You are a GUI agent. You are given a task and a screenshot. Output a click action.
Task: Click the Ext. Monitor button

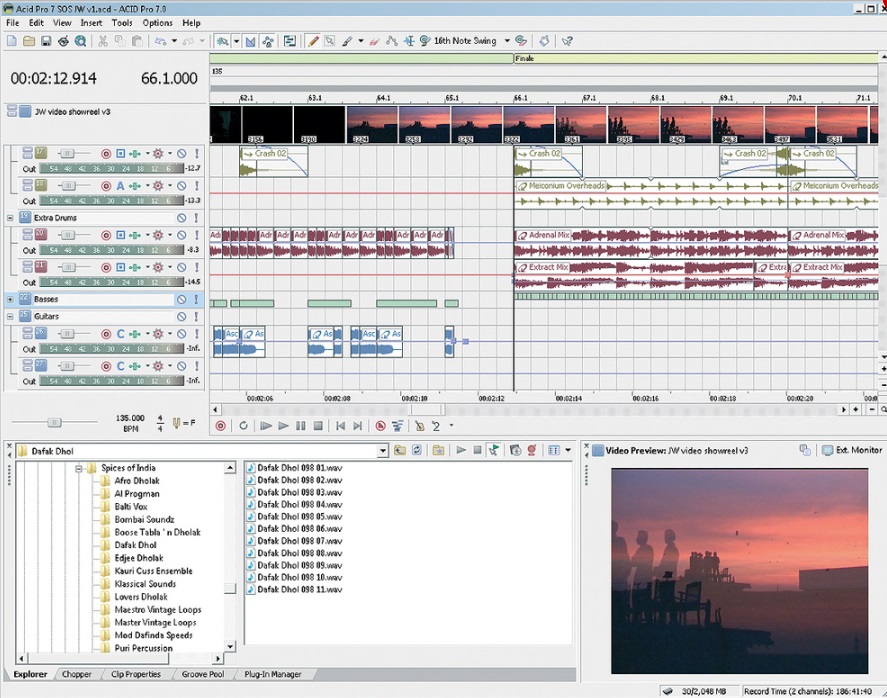pyautogui.click(x=850, y=451)
